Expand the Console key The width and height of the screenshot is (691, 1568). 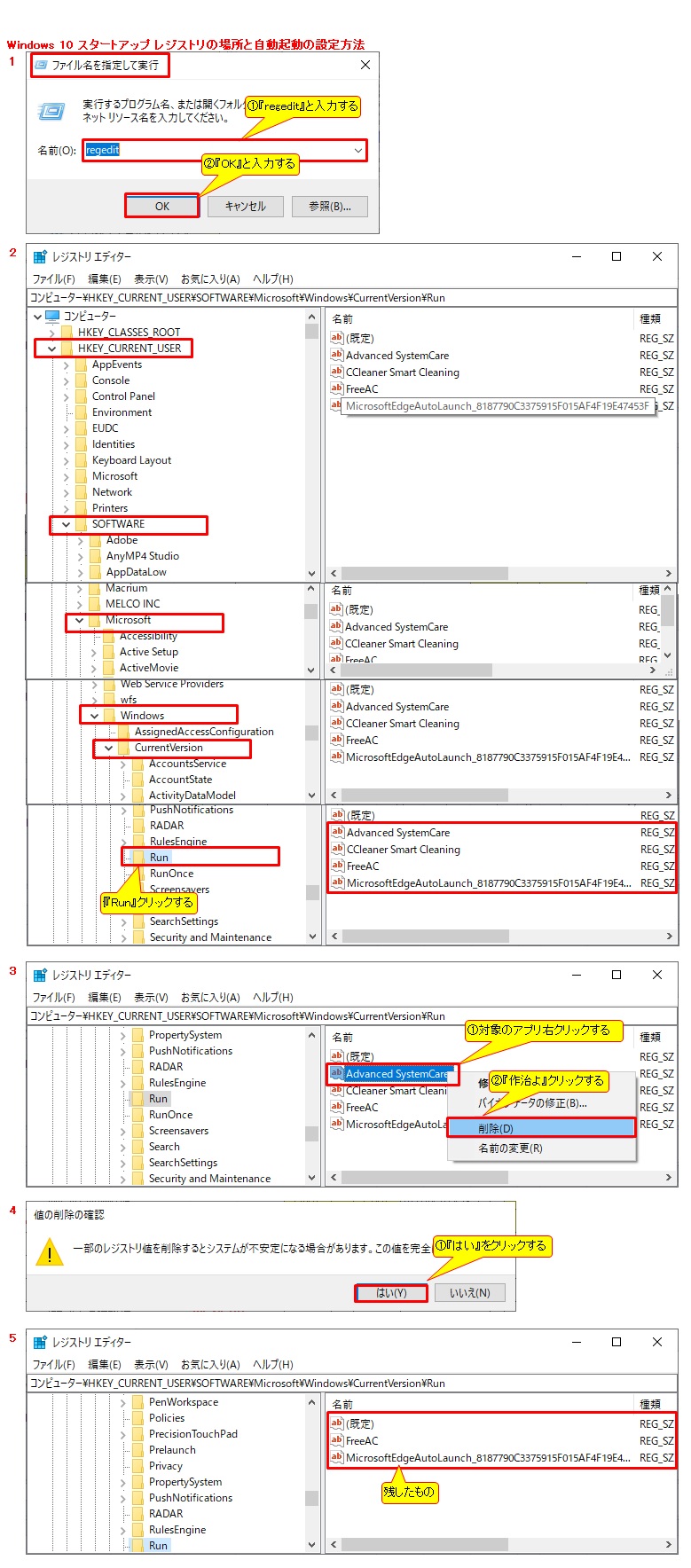[66, 380]
